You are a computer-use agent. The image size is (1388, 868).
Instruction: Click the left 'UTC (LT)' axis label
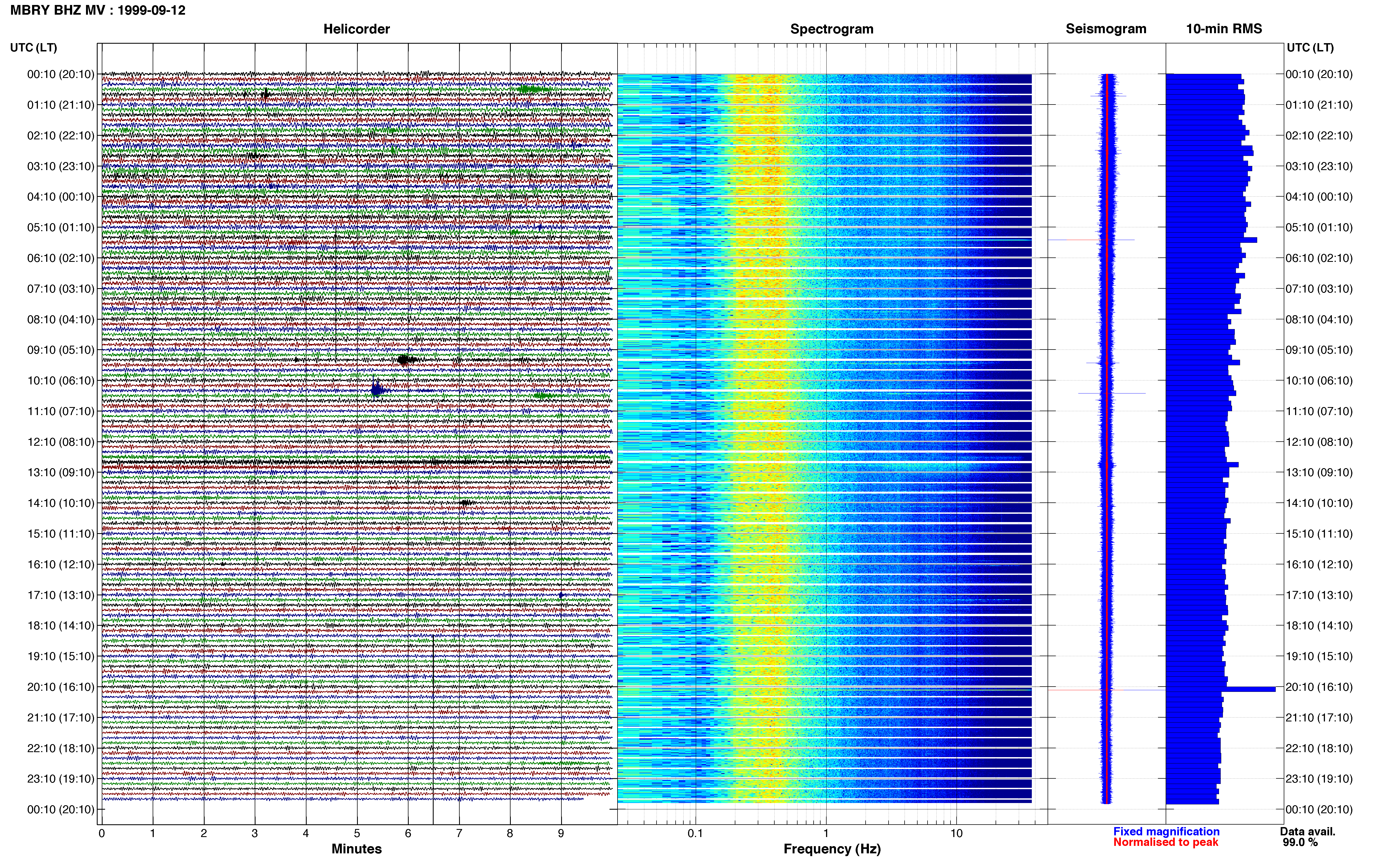(x=33, y=48)
